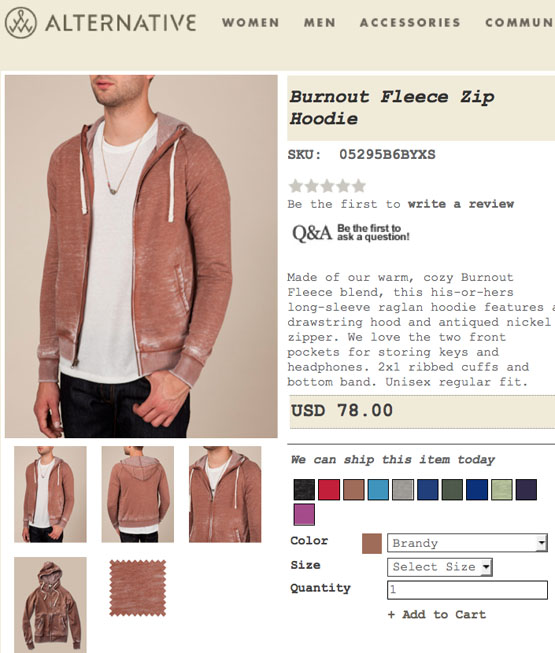Click the Q&A ask a question icon
This screenshot has width=555, height=653.
click(351, 233)
